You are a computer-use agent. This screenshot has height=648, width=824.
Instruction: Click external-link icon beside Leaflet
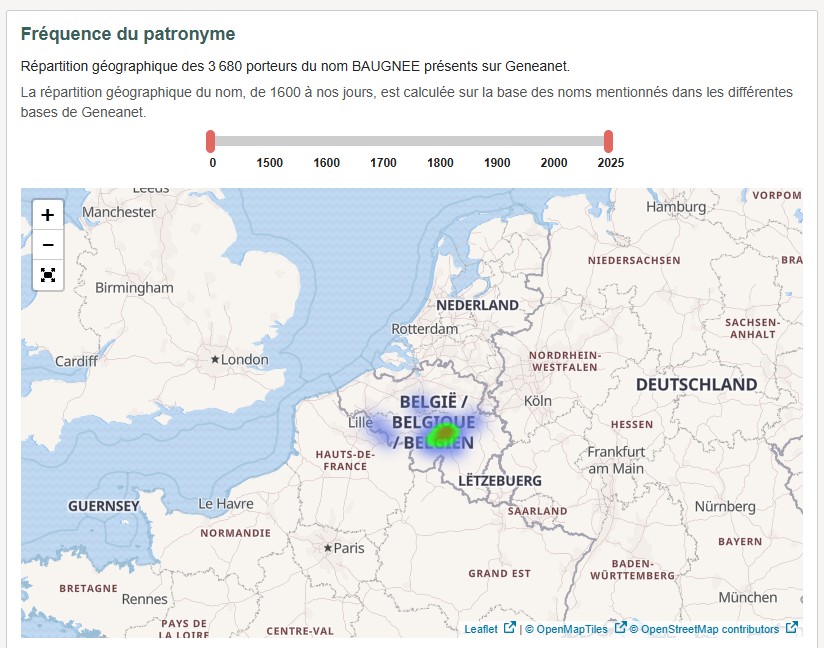(510, 628)
